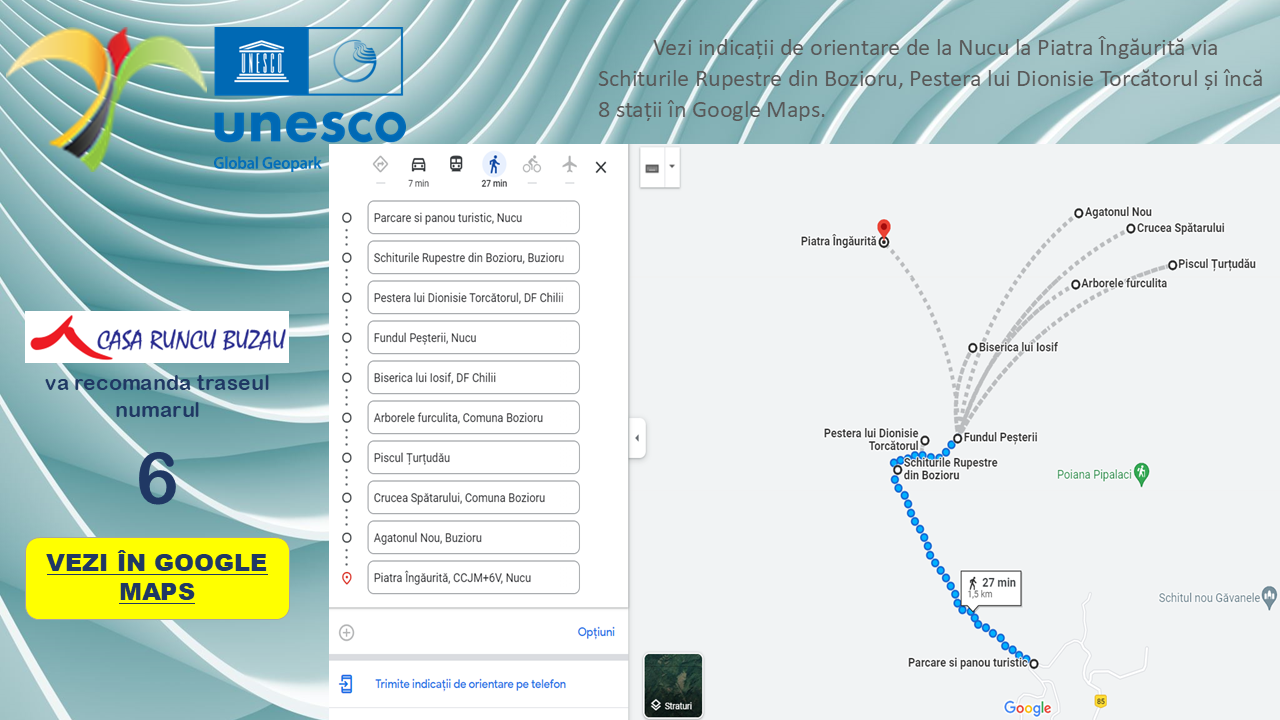Click the add destination plus icon
This screenshot has width=1280, height=720.
[x=347, y=632]
